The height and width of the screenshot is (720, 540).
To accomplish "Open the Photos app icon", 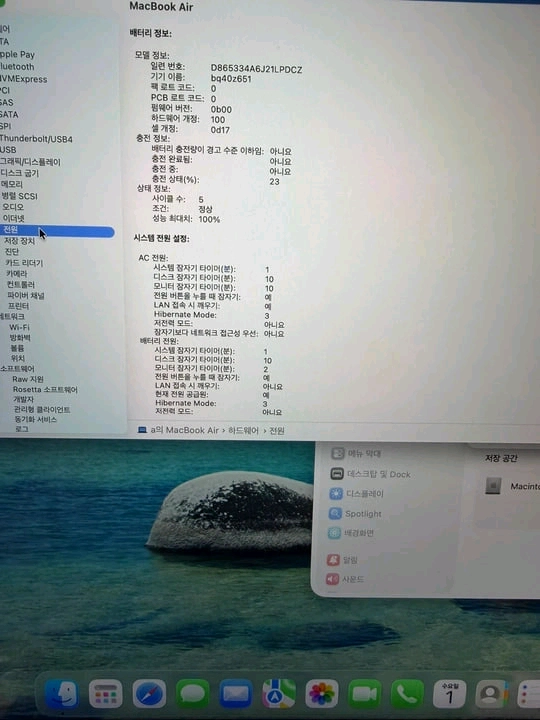I will 322,694.
